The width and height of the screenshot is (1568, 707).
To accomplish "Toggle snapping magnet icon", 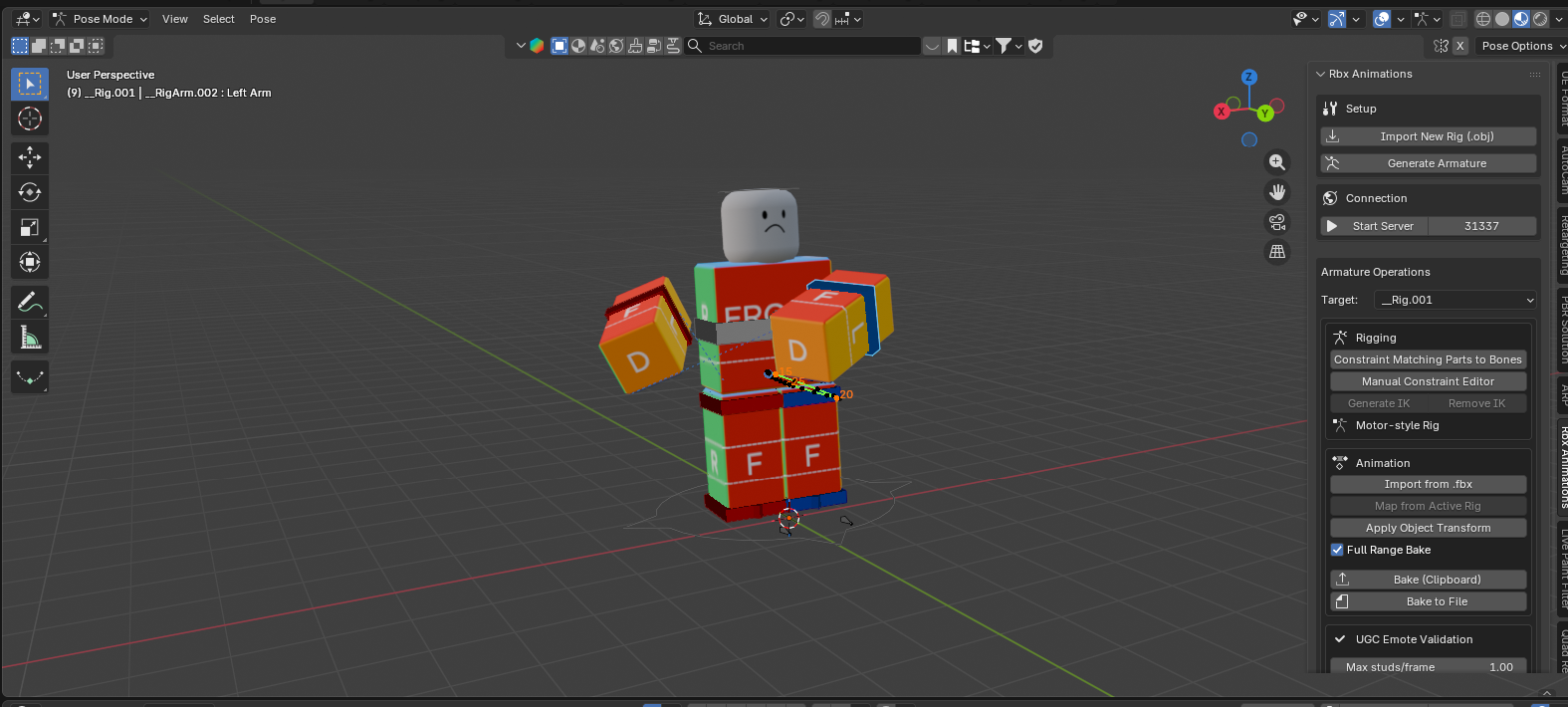I will coord(822,19).
